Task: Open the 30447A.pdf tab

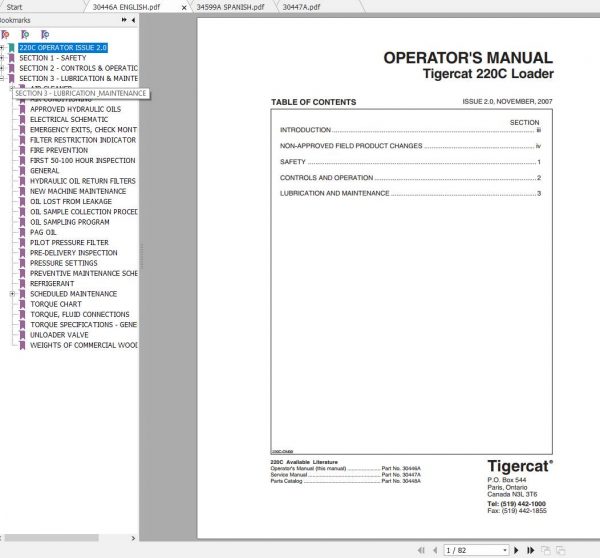Action: click(x=301, y=7)
